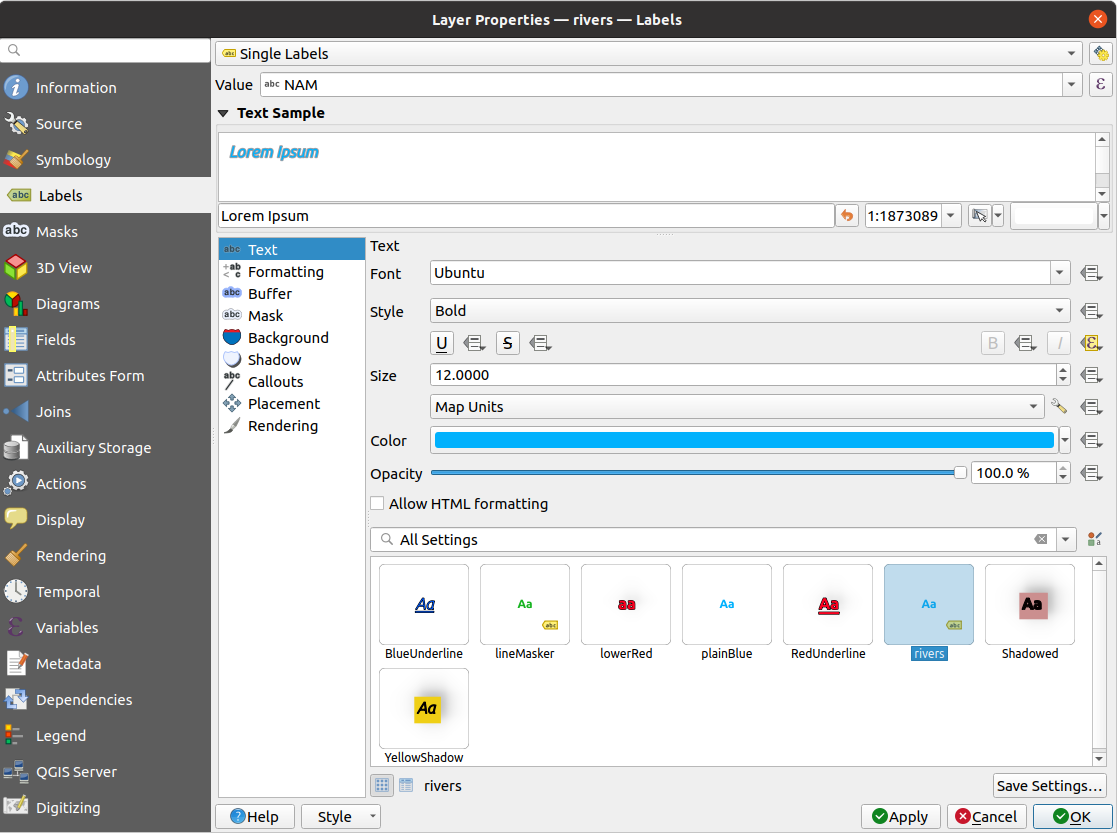
Task: Switch to icon view for text formats
Action: click(x=381, y=786)
